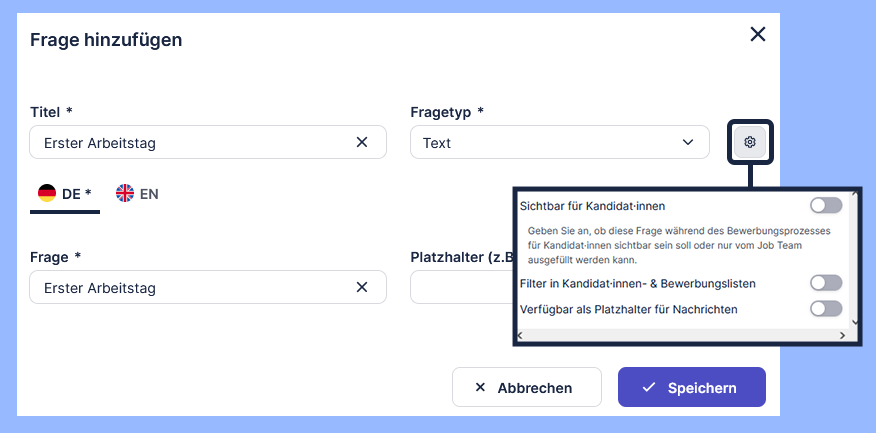Open the question settings gear icon

[x=750, y=142]
